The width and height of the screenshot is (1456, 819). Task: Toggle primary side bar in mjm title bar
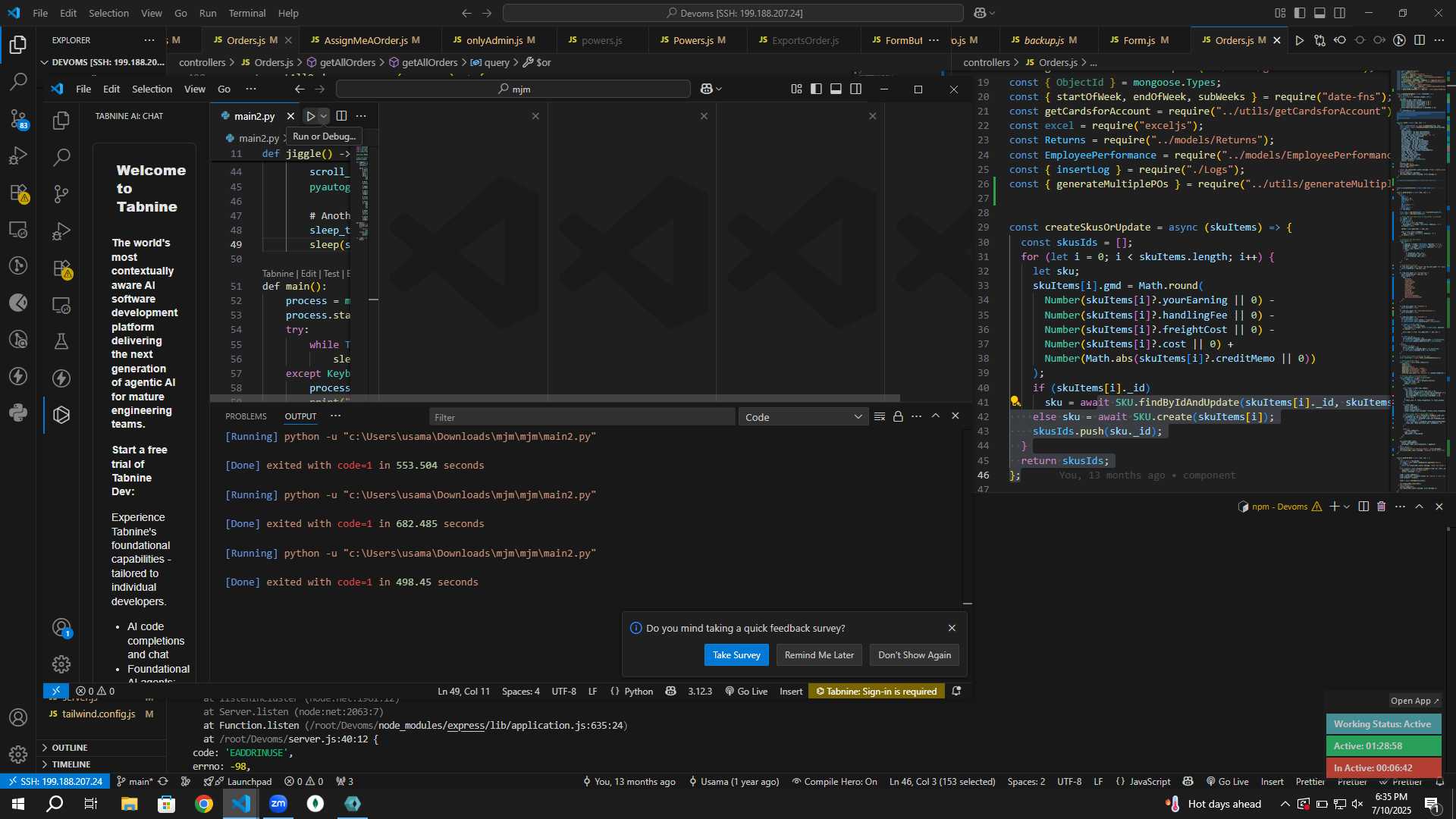pyautogui.click(x=816, y=89)
